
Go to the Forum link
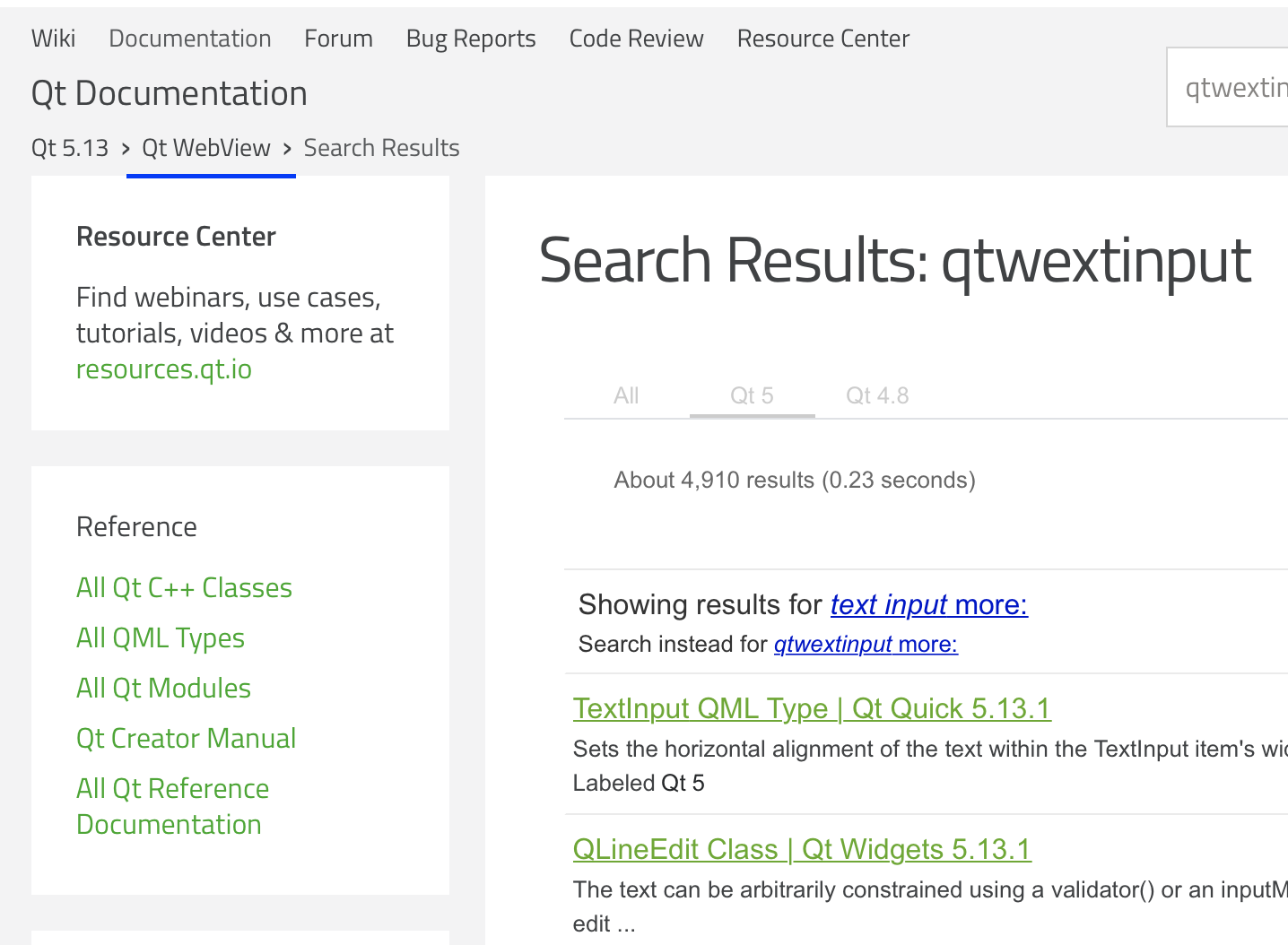pyautogui.click(x=338, y=39)
